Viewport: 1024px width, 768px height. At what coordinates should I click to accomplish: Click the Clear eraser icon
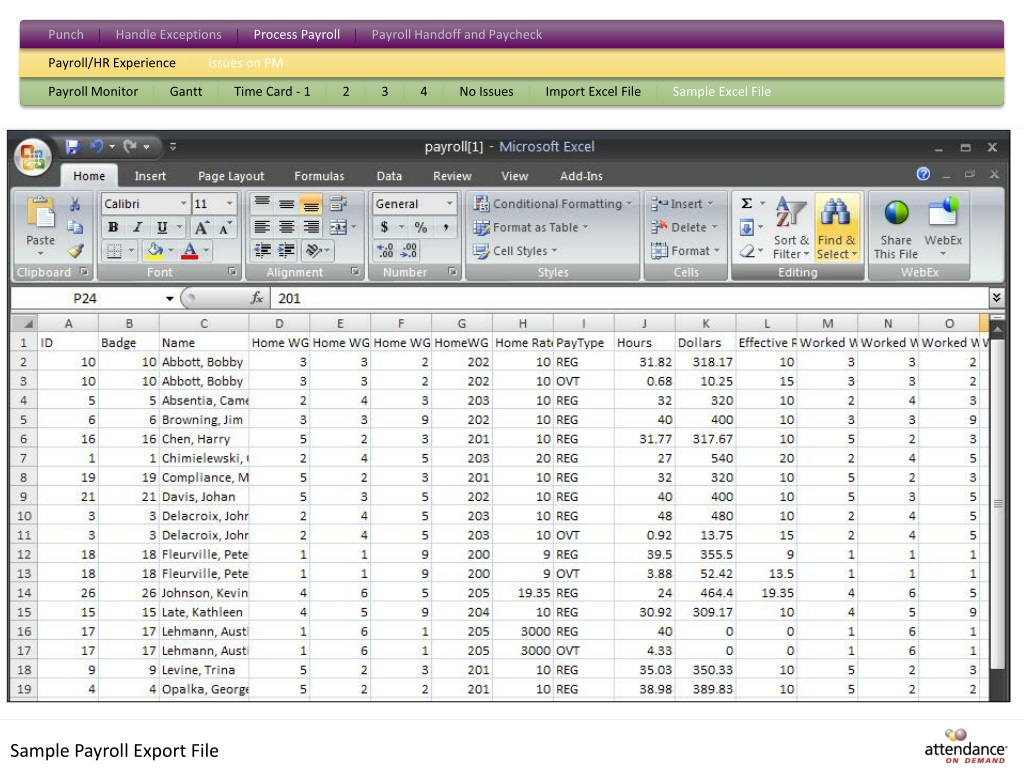pyautogui.click(x=747, y=251)
